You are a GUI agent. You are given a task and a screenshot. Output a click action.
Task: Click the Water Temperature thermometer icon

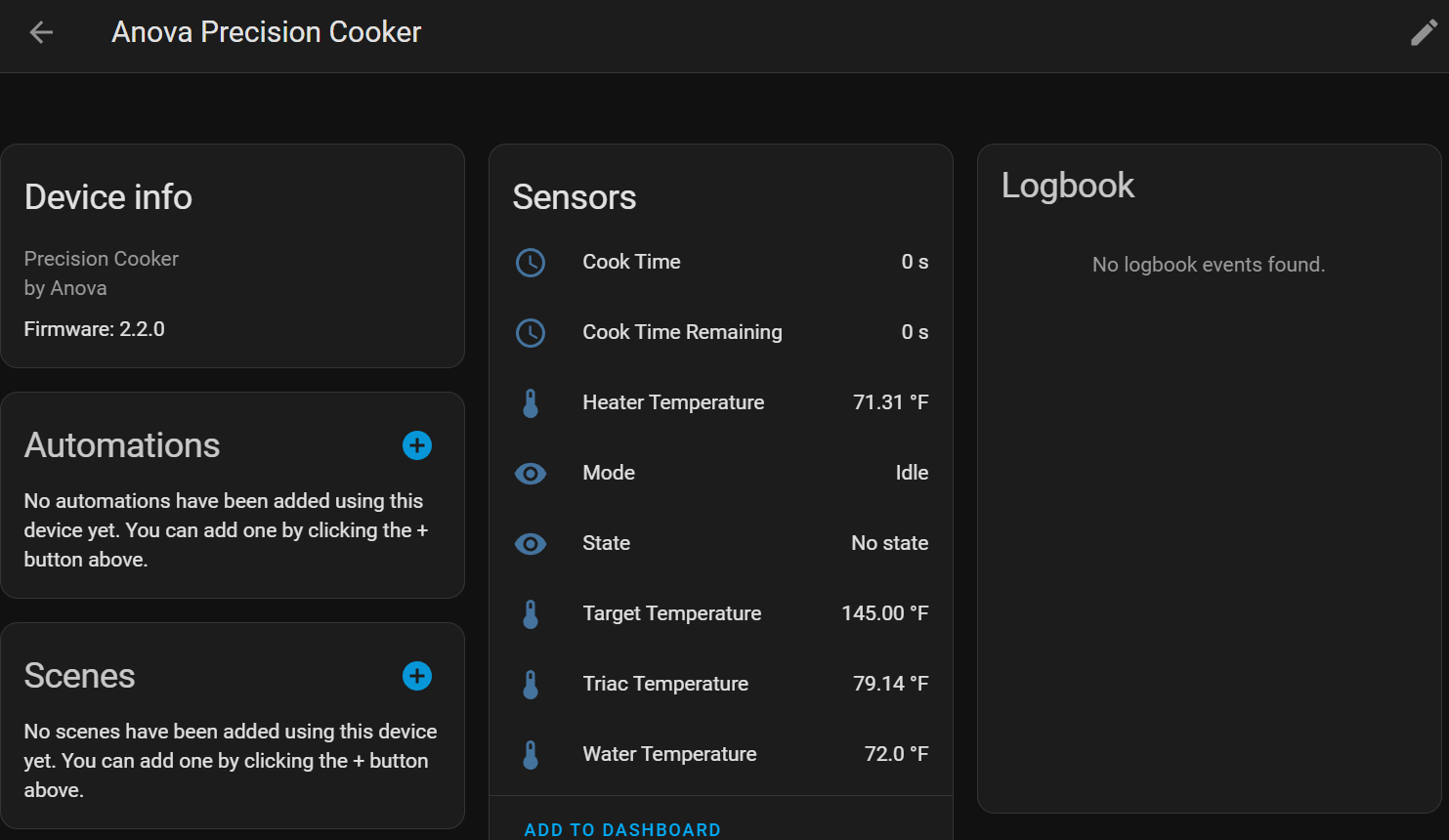tap(531, 754)
